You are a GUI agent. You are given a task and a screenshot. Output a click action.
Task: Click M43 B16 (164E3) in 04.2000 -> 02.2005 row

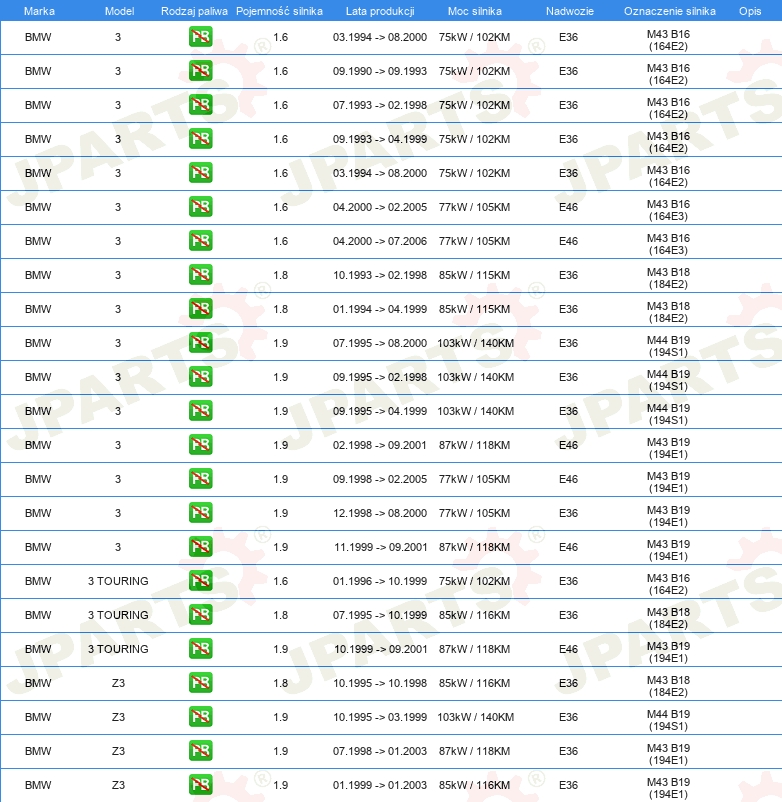pos(668,210)
